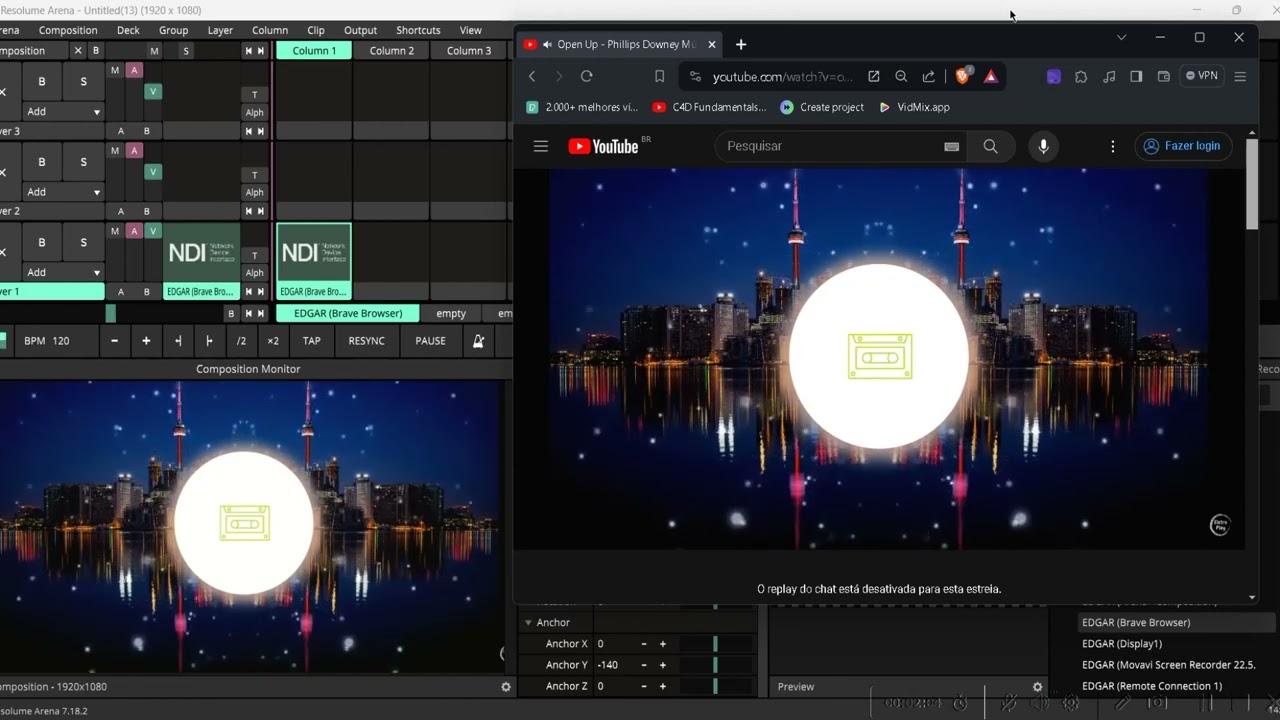Toggle Solo S button on Layer 1
The width and height of the screenshot is (1280, 720).
pyautogui.click(x=83, y=242)
